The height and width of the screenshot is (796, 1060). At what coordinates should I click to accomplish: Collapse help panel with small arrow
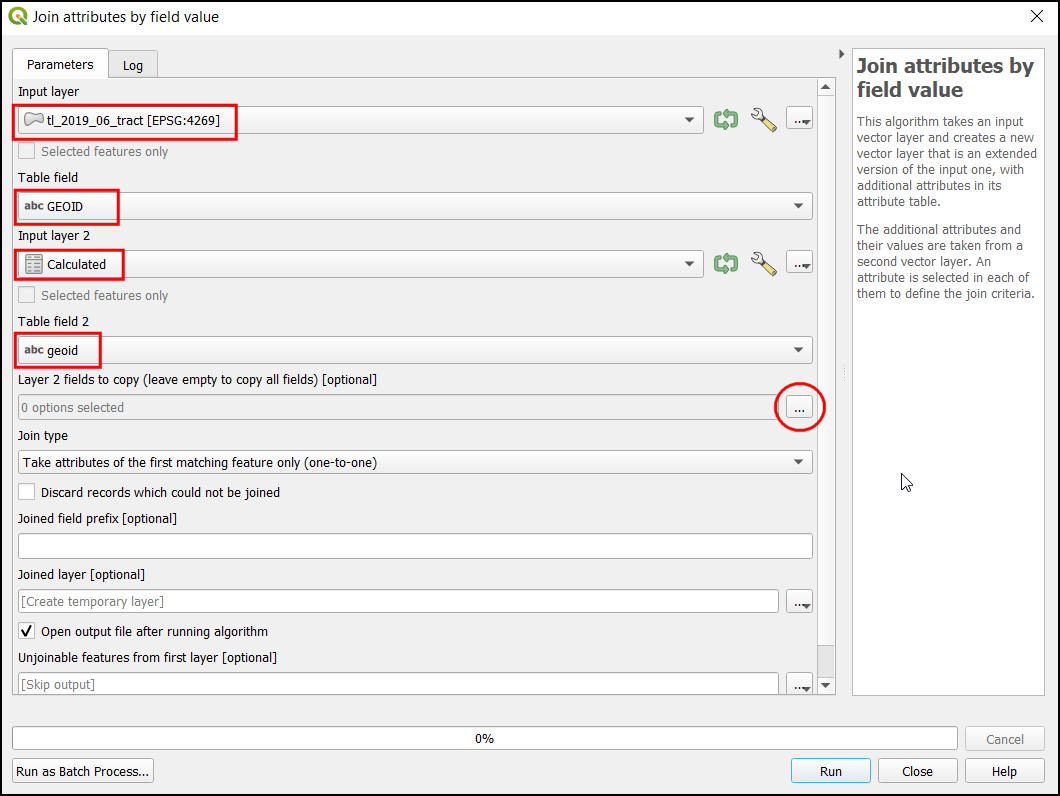point(841,54)
